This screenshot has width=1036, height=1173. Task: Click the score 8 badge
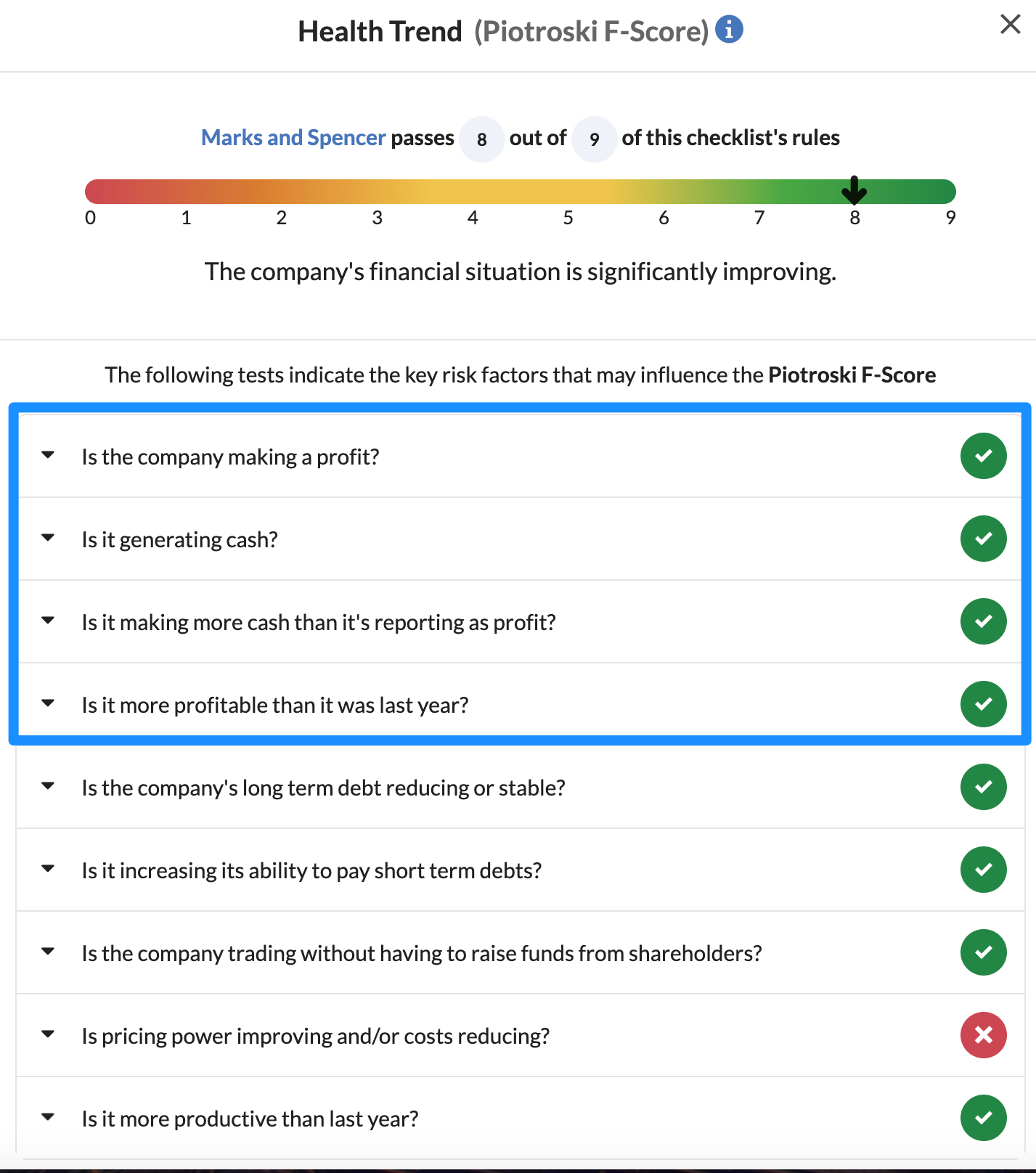tap(481, 139)
